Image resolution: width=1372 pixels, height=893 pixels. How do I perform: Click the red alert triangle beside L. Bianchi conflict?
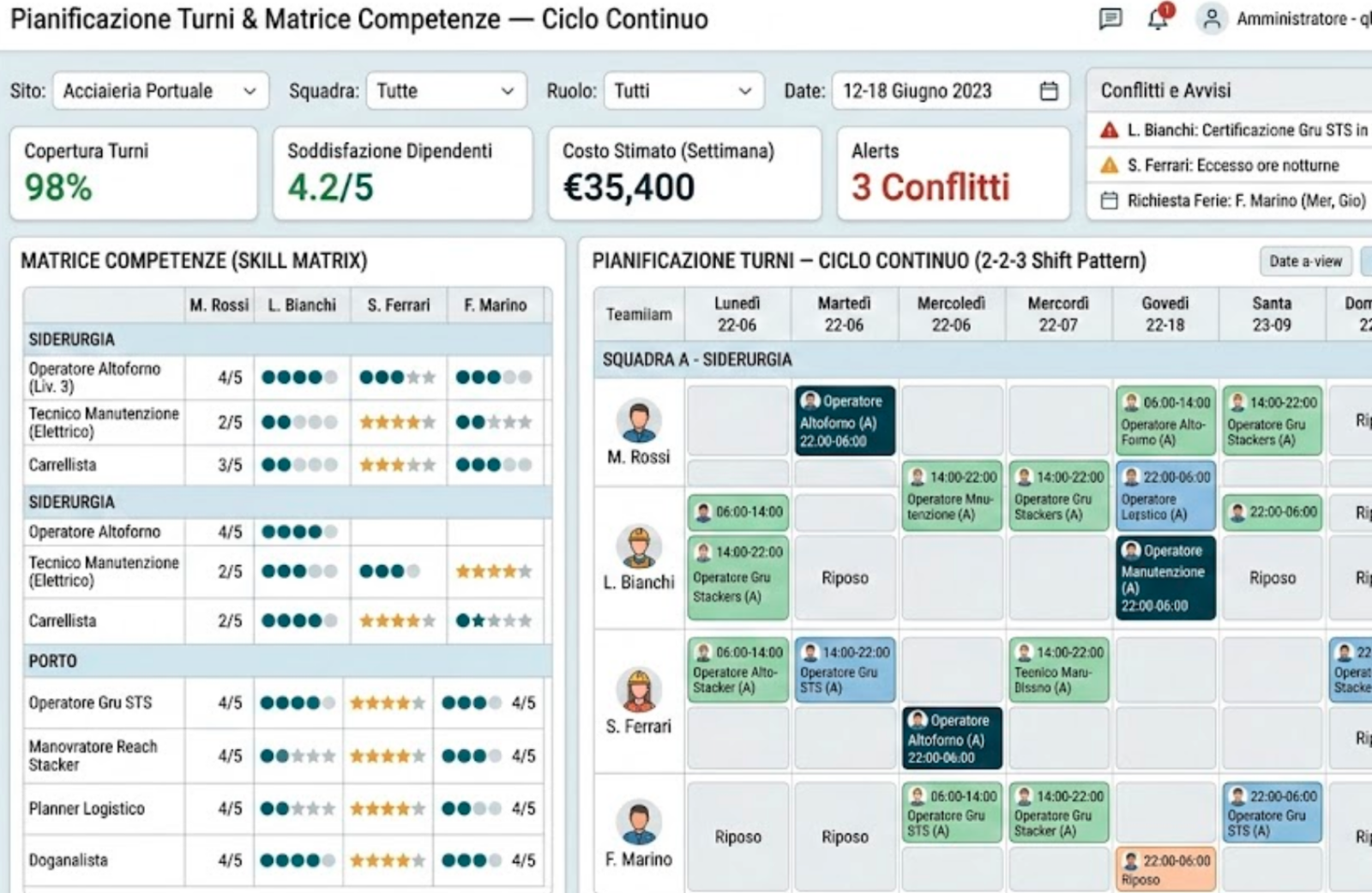(1112, 131)
